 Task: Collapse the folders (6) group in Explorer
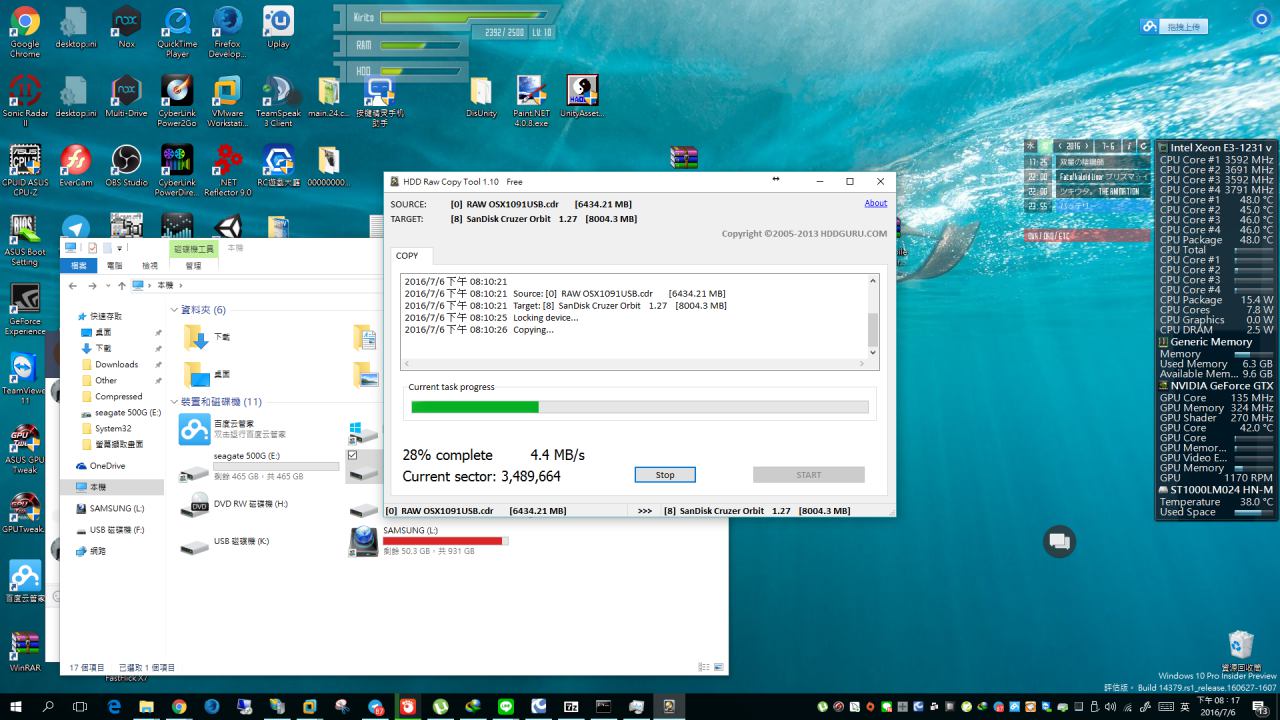point(174,311)
